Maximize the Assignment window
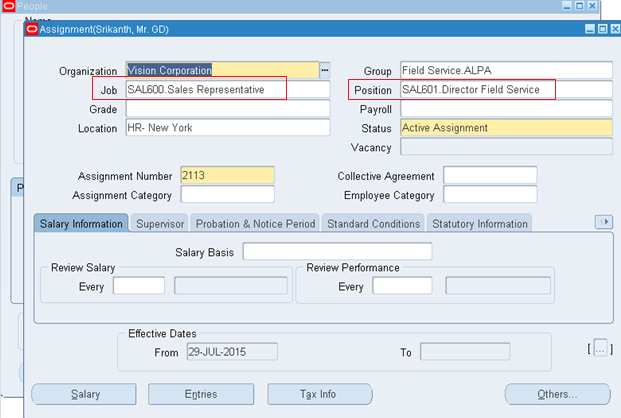 tap(601, 29)
